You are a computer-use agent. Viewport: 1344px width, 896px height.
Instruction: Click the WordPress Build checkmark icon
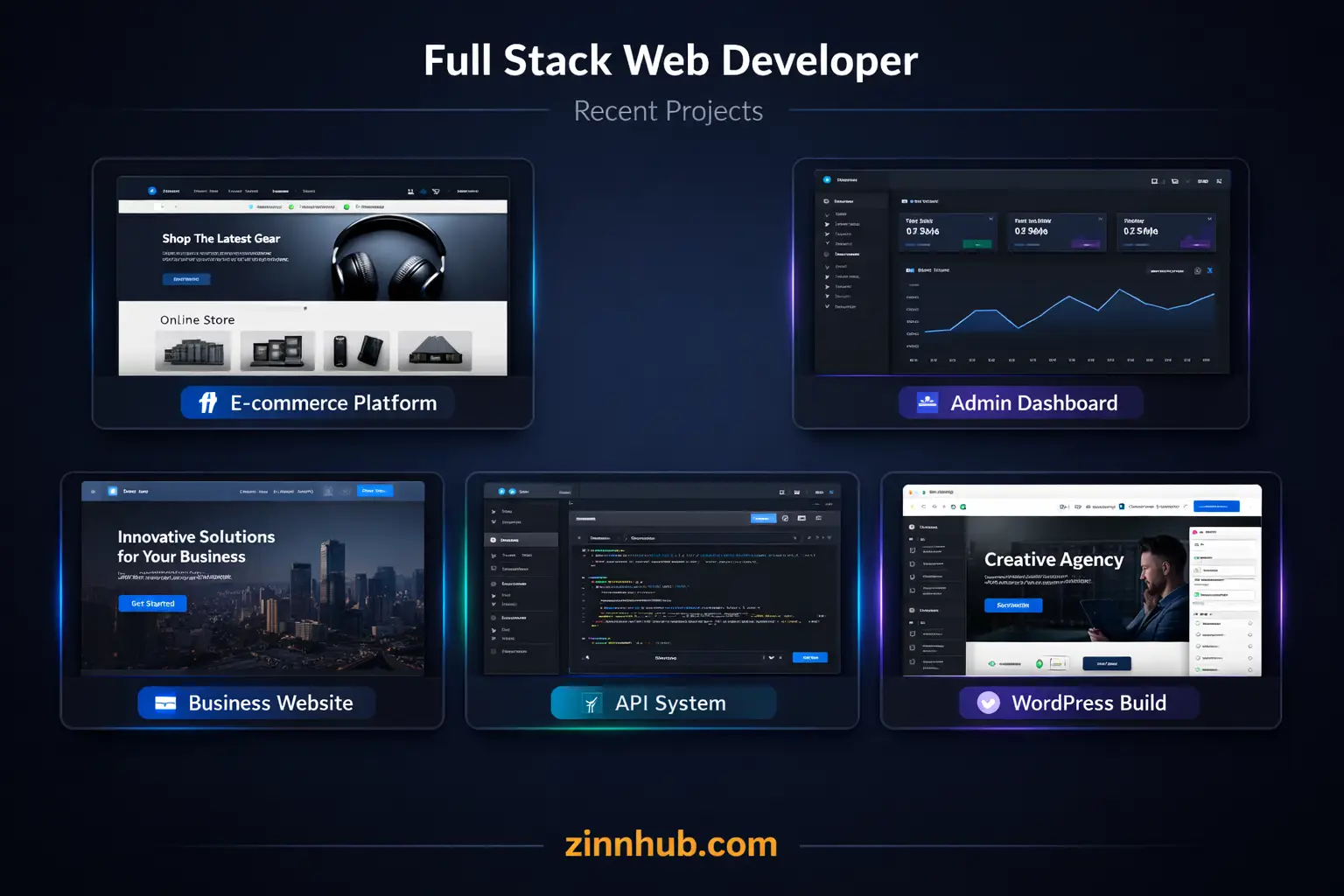pos(988,703)
